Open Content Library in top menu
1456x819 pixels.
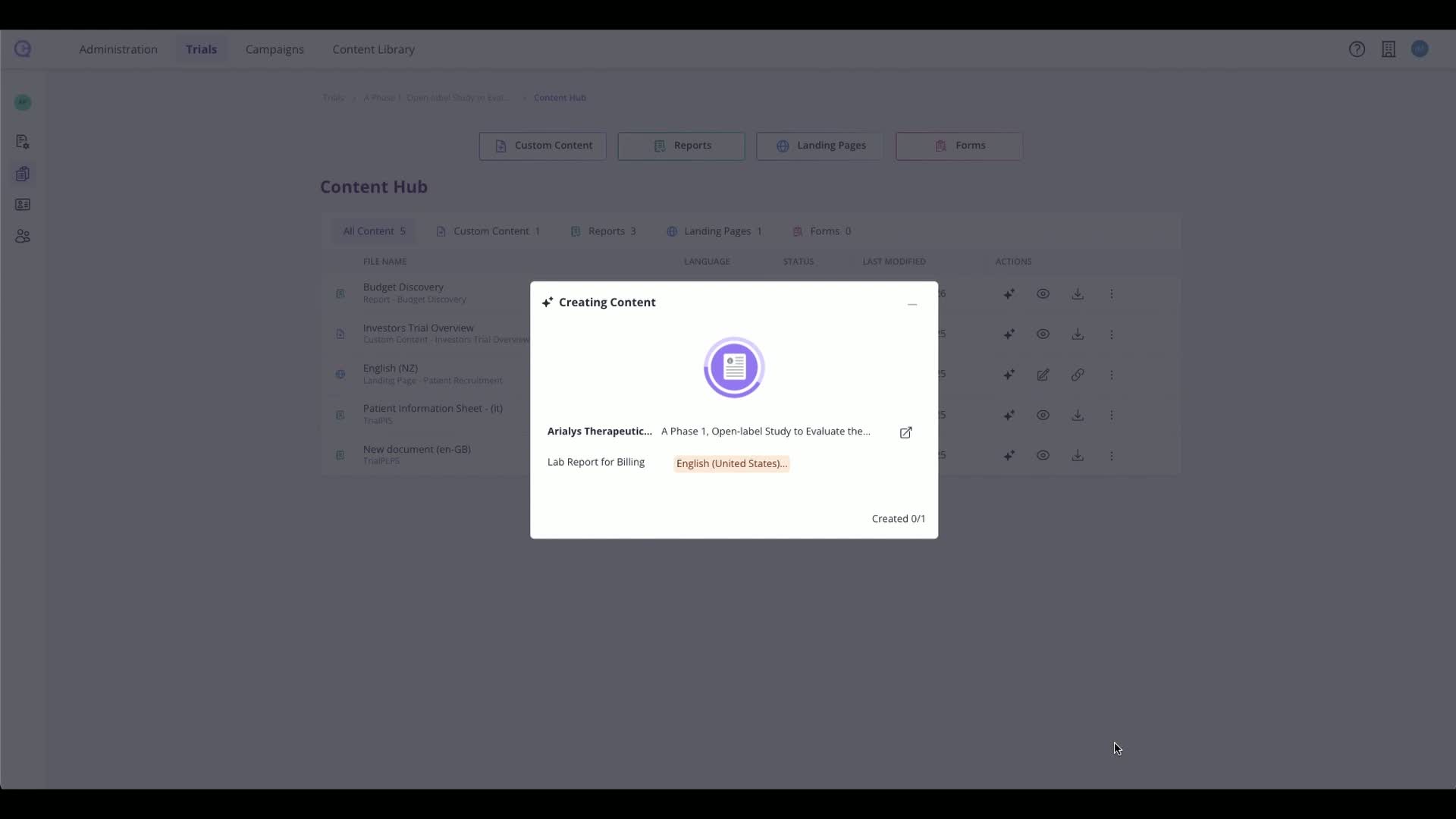(373, 49)
